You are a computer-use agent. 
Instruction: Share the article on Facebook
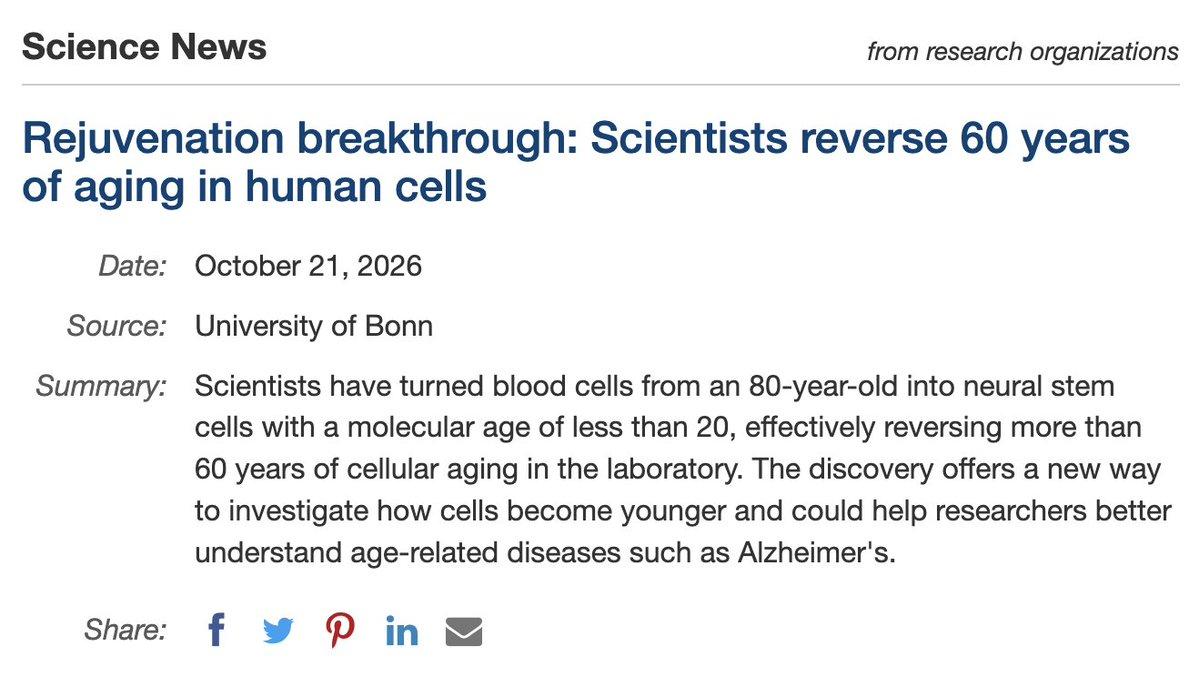click(x=216, y=630)
